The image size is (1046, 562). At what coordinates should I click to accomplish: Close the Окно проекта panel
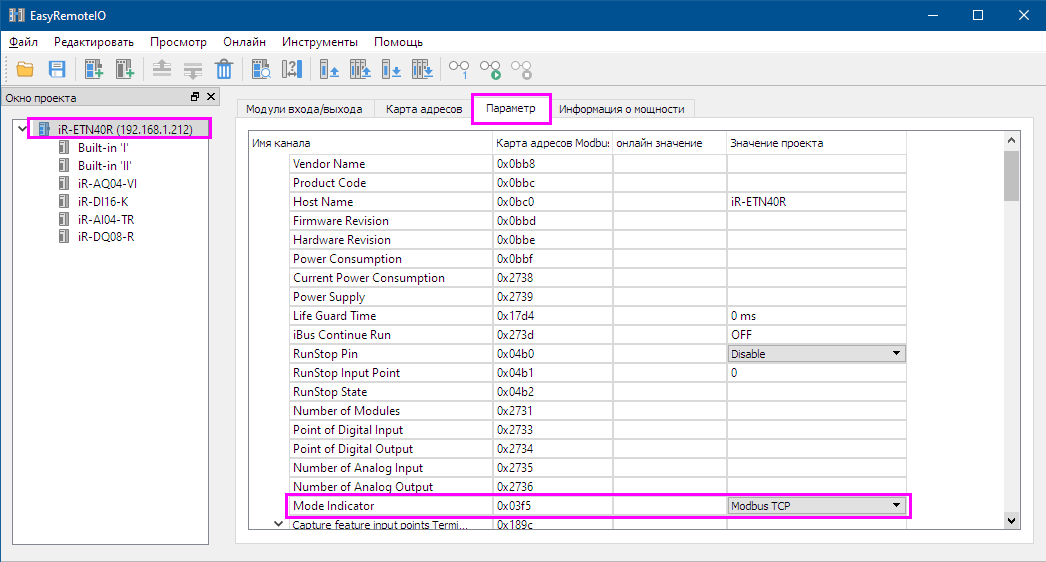tap(211, 97)
